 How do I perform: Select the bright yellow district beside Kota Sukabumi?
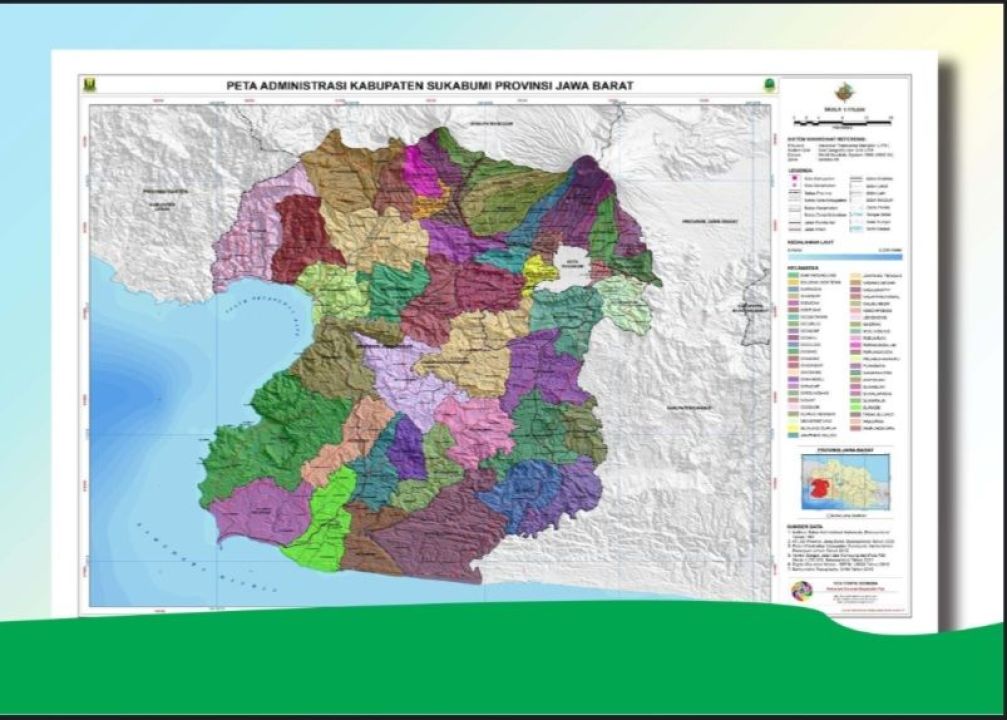(540, 270)
